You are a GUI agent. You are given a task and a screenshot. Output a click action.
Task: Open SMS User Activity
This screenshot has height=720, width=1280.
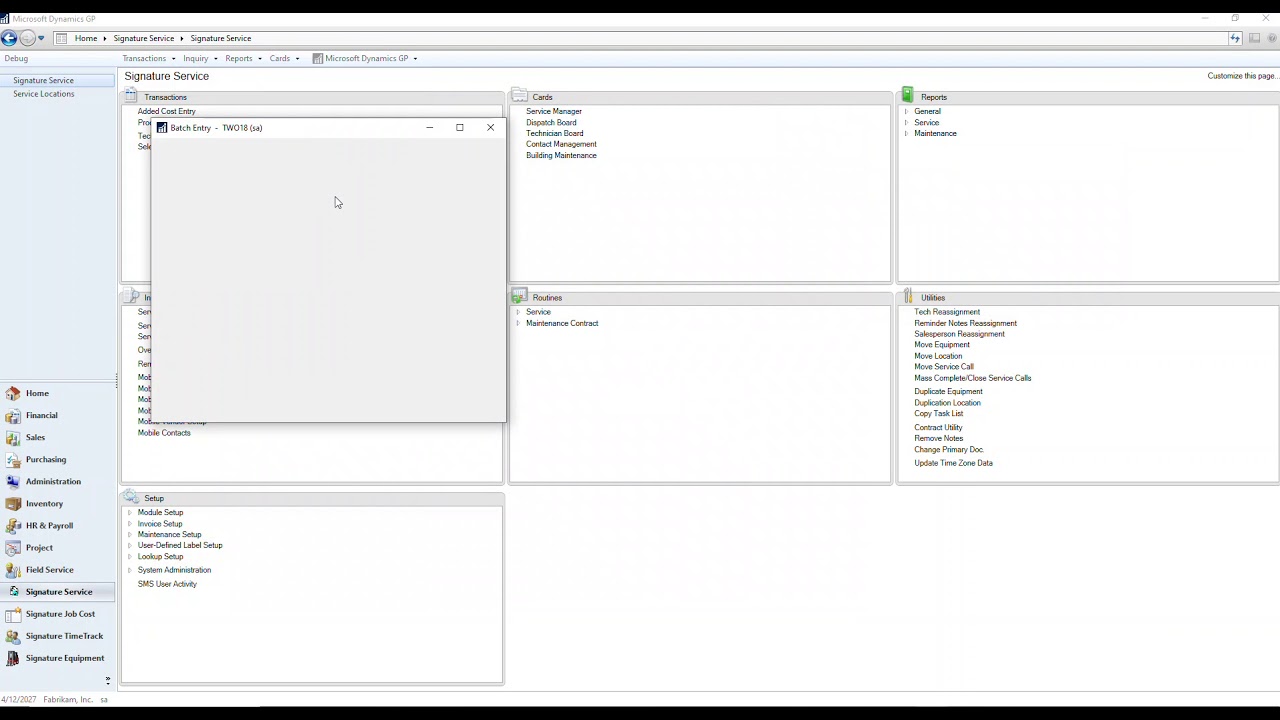(x=167, y=584)
